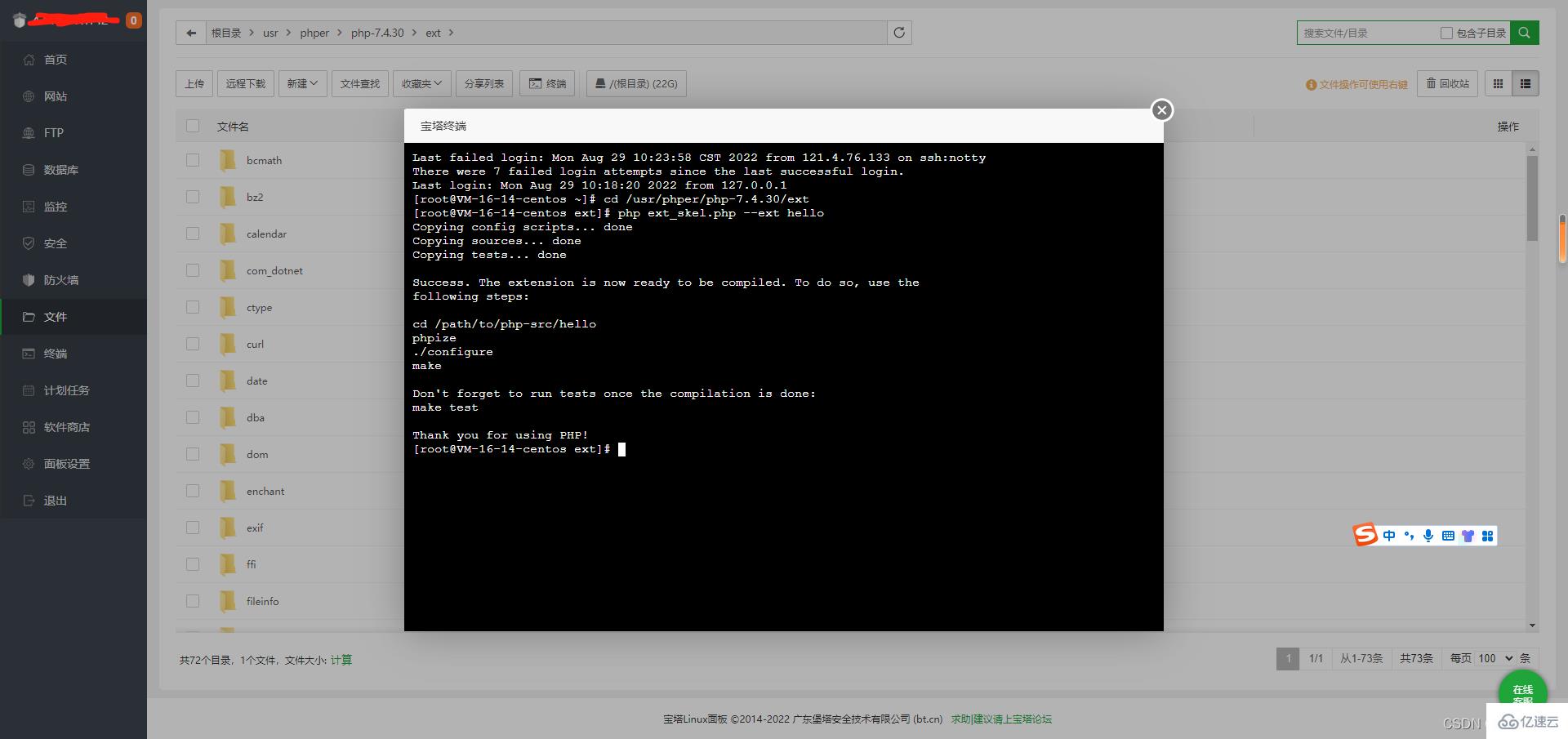Expand the chevron after ext in breadcrumb
The width and height of the screenshot is (1568, 739).
(451, 33)
